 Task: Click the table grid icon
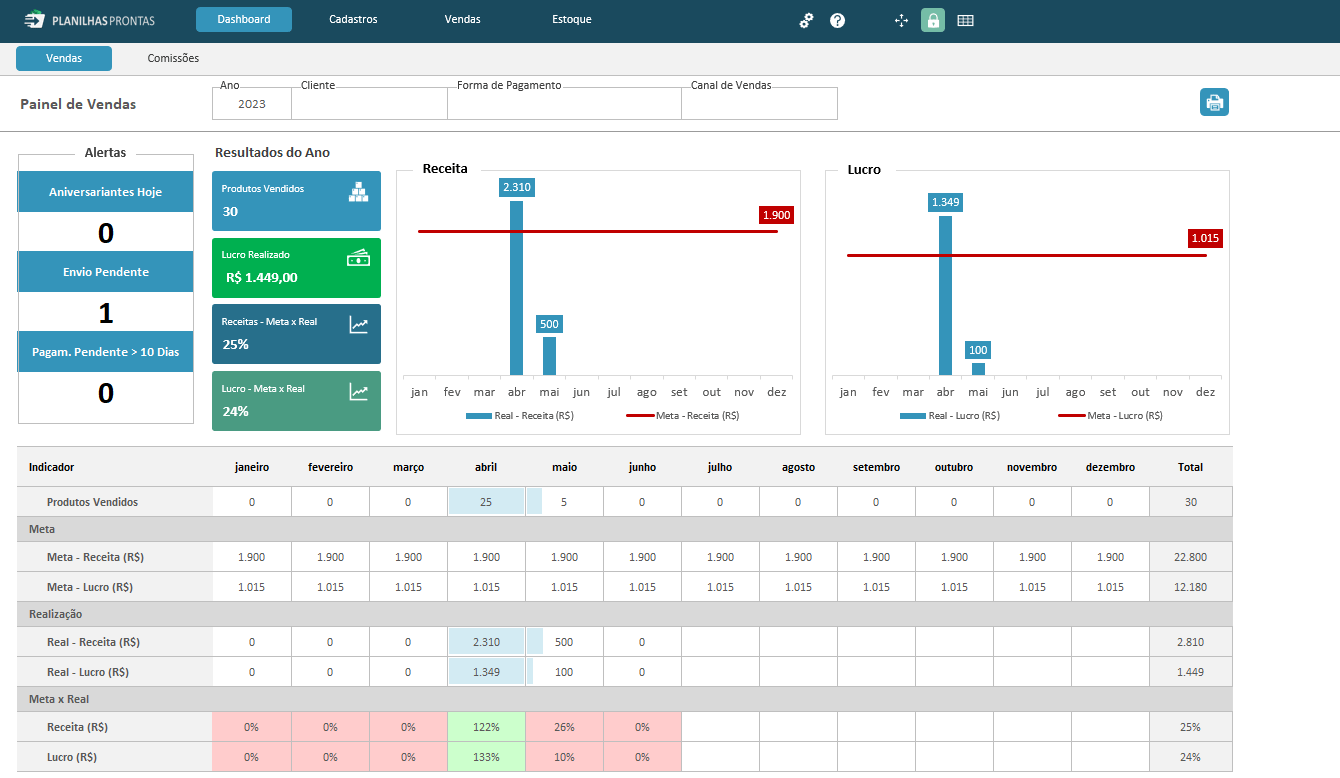coord(965,20)
